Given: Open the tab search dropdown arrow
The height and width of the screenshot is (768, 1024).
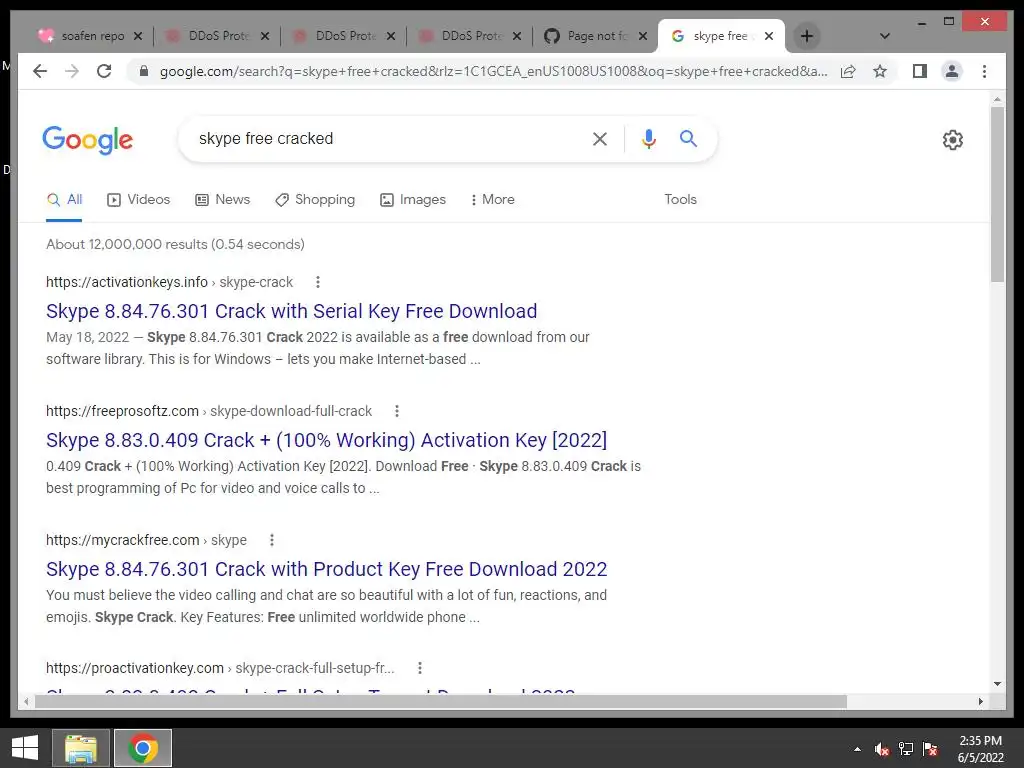Looking at the screenshot, I should tap(885, 36).
